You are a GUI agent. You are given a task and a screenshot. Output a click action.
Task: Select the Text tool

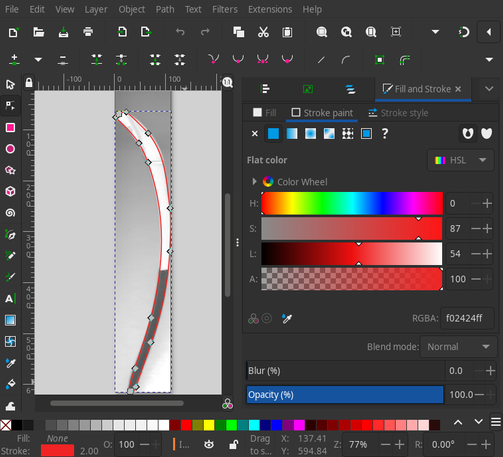point(10,298)
